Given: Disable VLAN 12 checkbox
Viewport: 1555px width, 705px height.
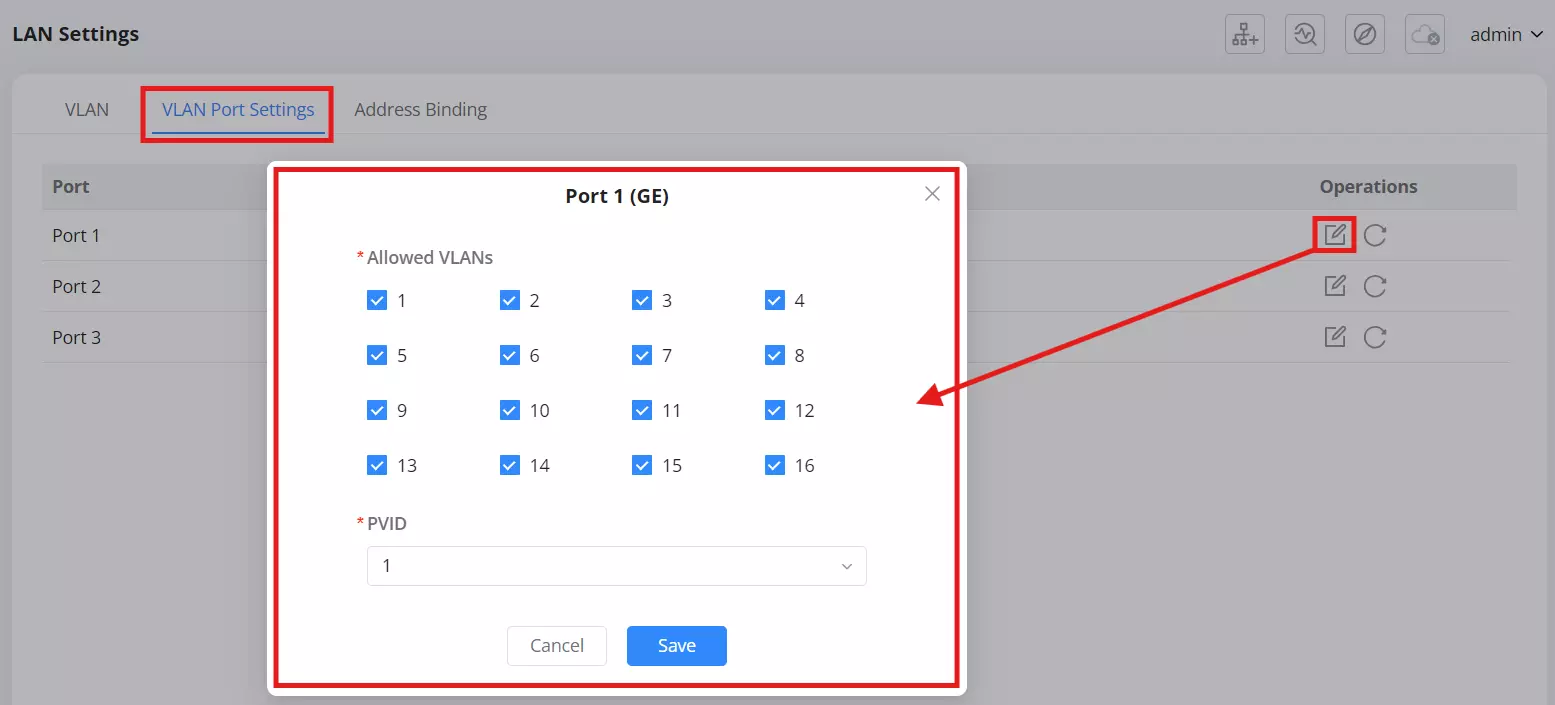Looking at the screenshot, I should [x=775, y=410].
